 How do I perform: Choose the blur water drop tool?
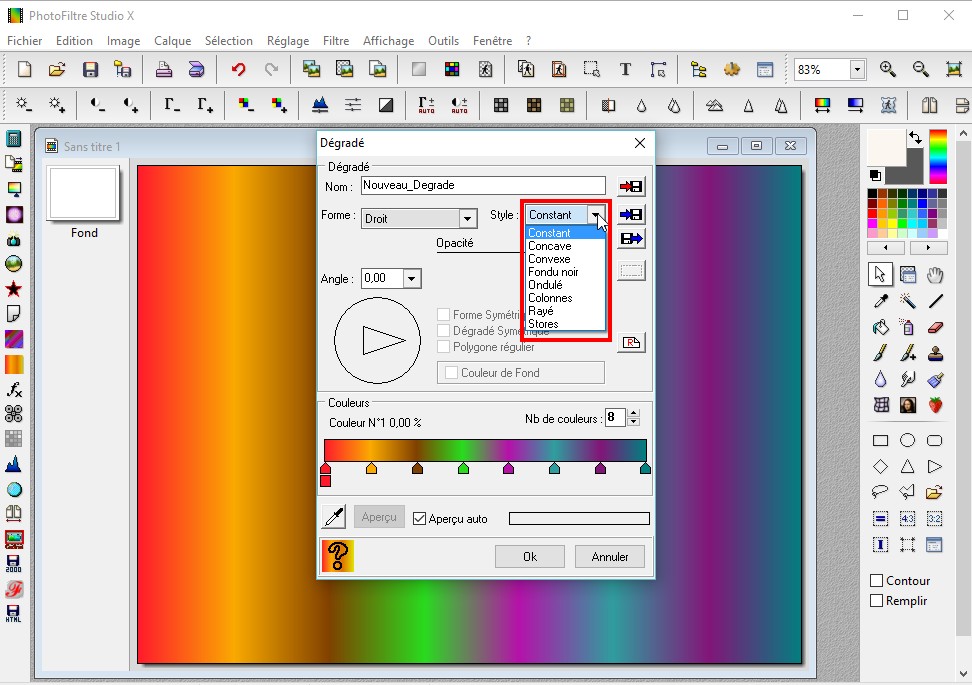click(x=880, y=379)
